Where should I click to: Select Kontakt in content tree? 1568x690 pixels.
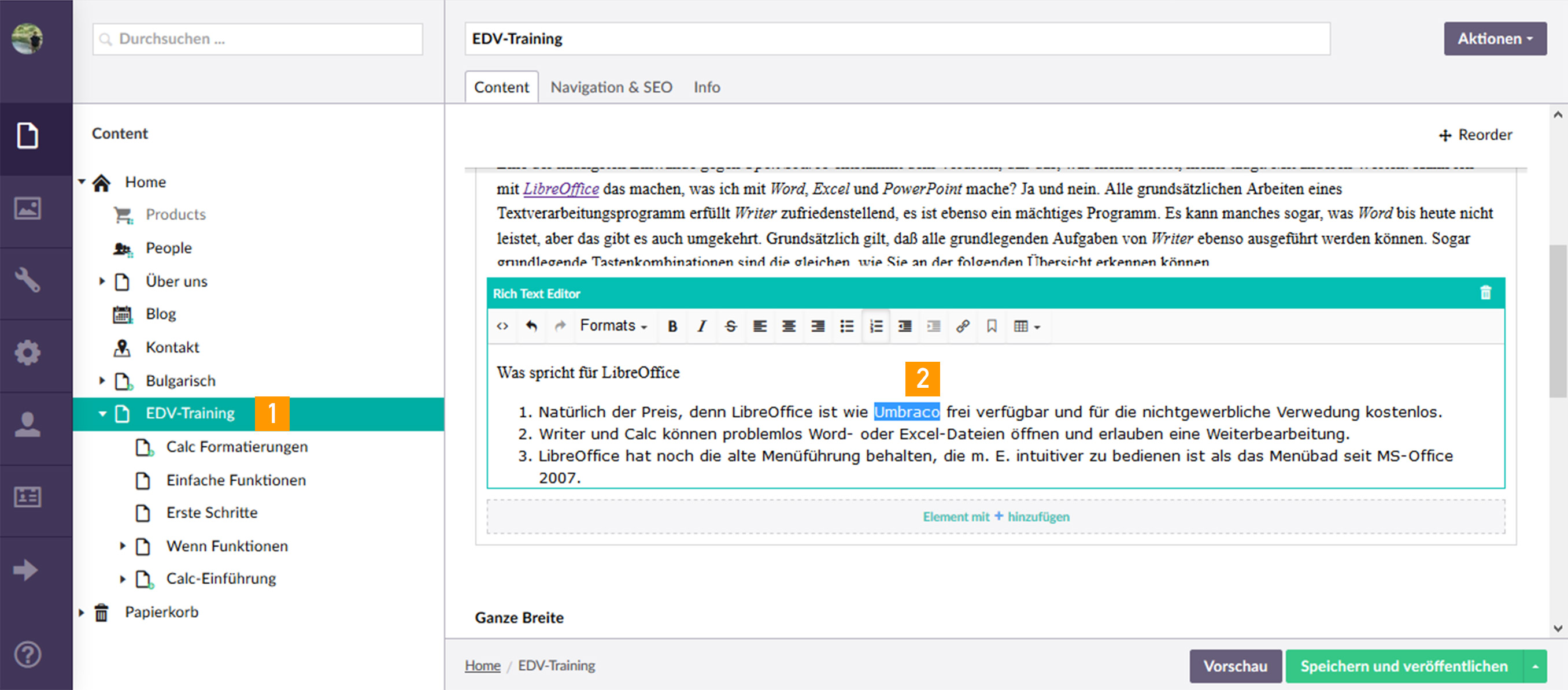pos(172,347)
